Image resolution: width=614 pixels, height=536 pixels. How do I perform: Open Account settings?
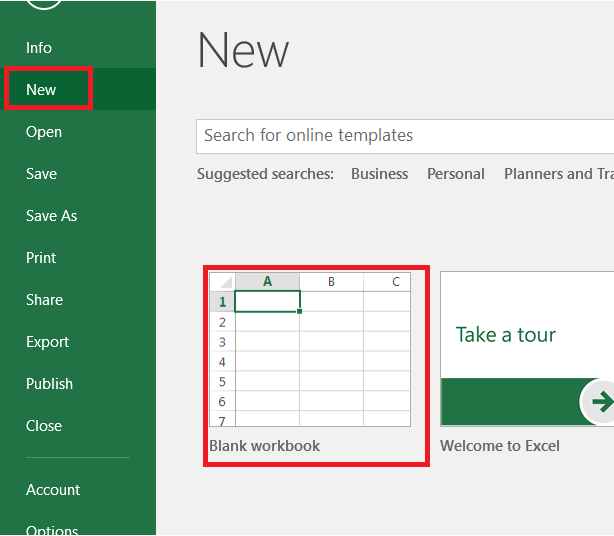[x=53, y=490]
